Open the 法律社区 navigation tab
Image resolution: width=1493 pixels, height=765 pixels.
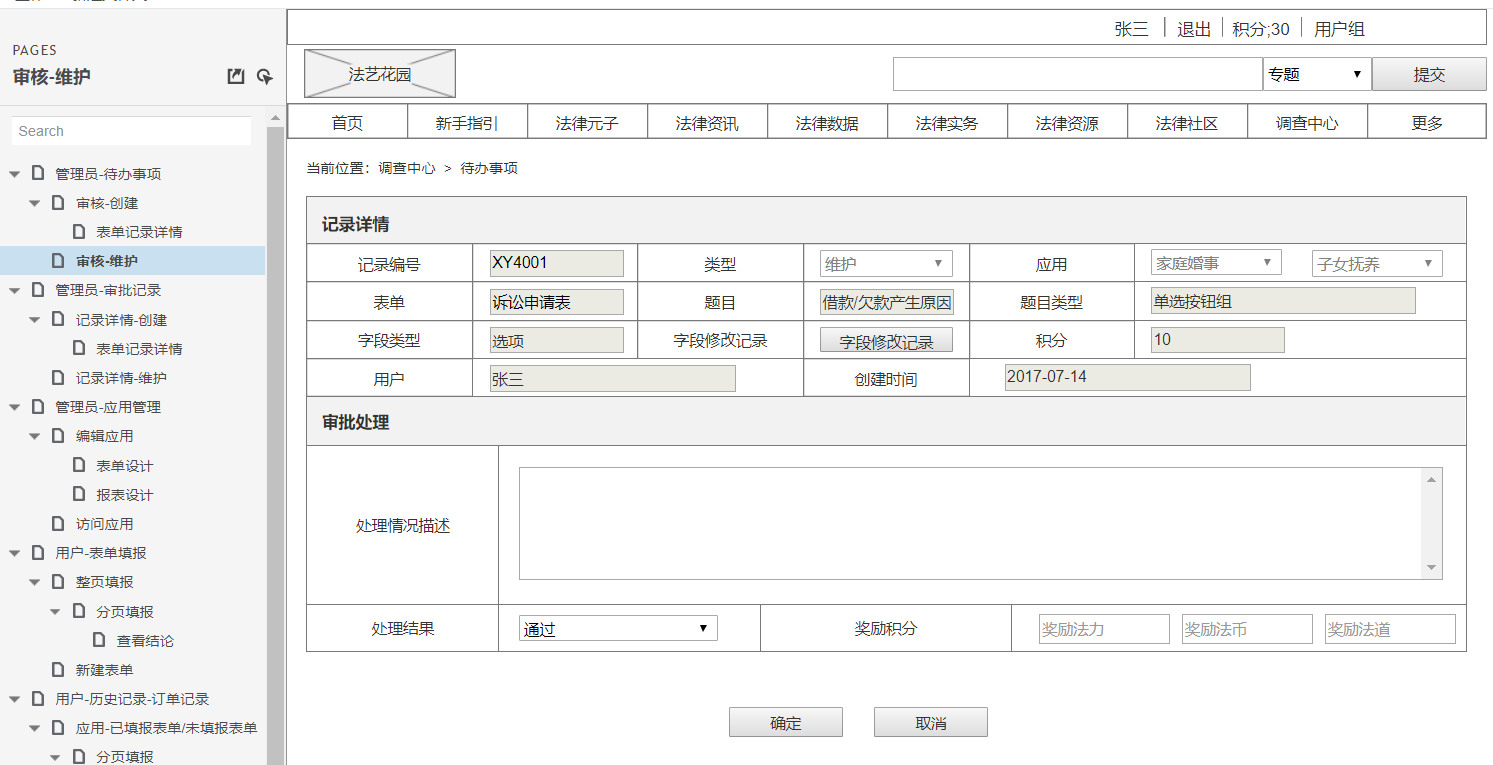pyautogui.click(x=1187, y=123)
